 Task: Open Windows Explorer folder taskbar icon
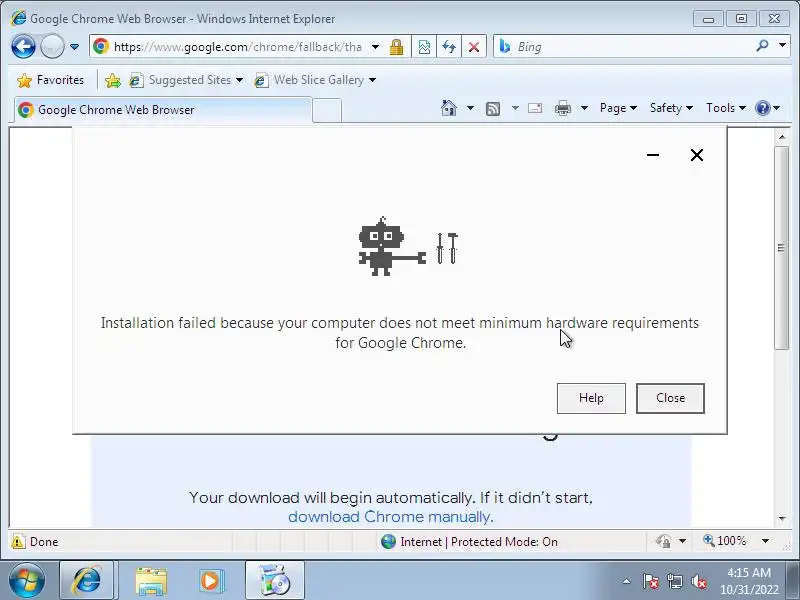coord(151,581)
